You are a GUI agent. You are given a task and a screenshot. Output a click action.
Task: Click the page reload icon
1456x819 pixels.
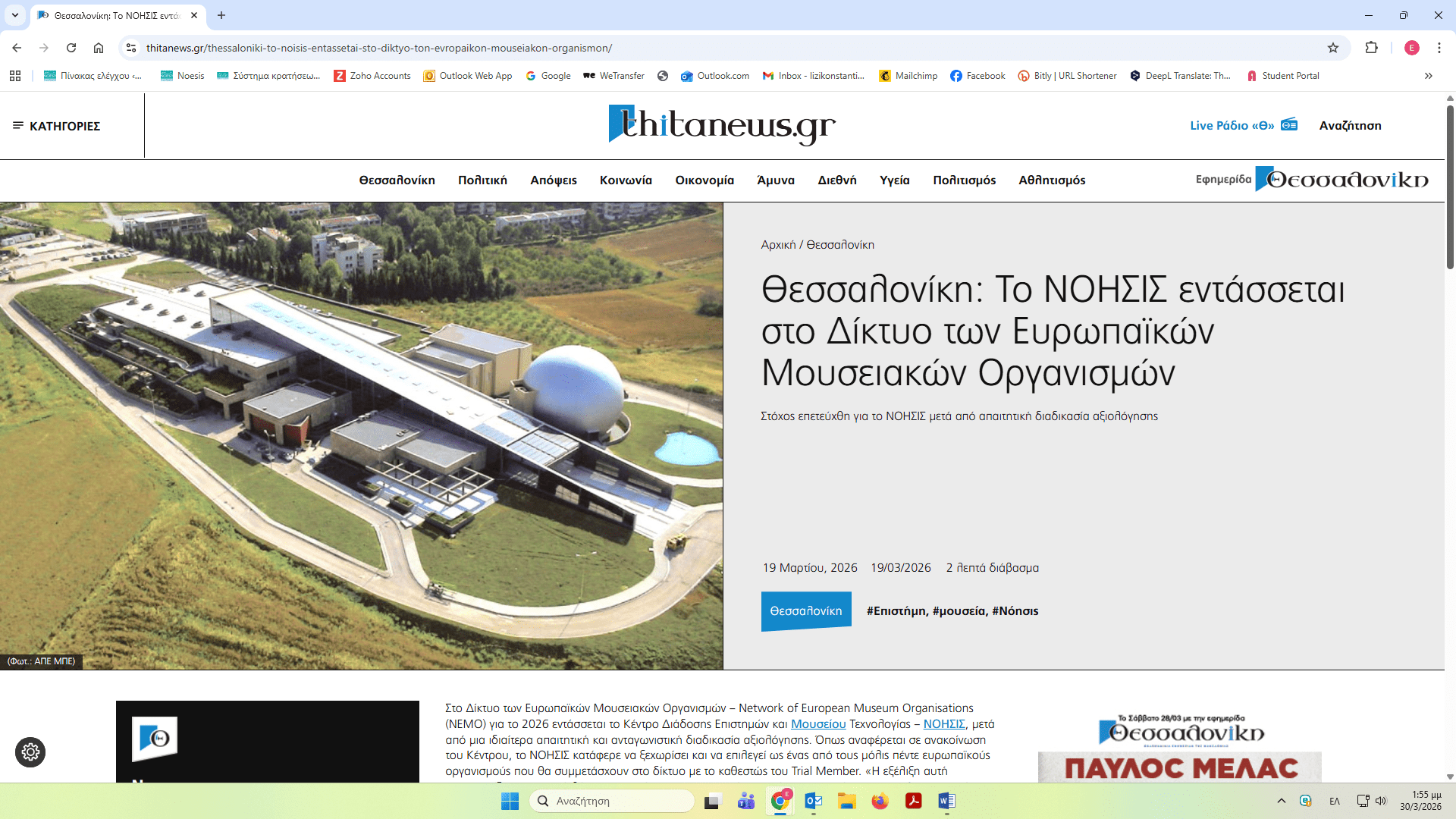[x=71, y=48]
